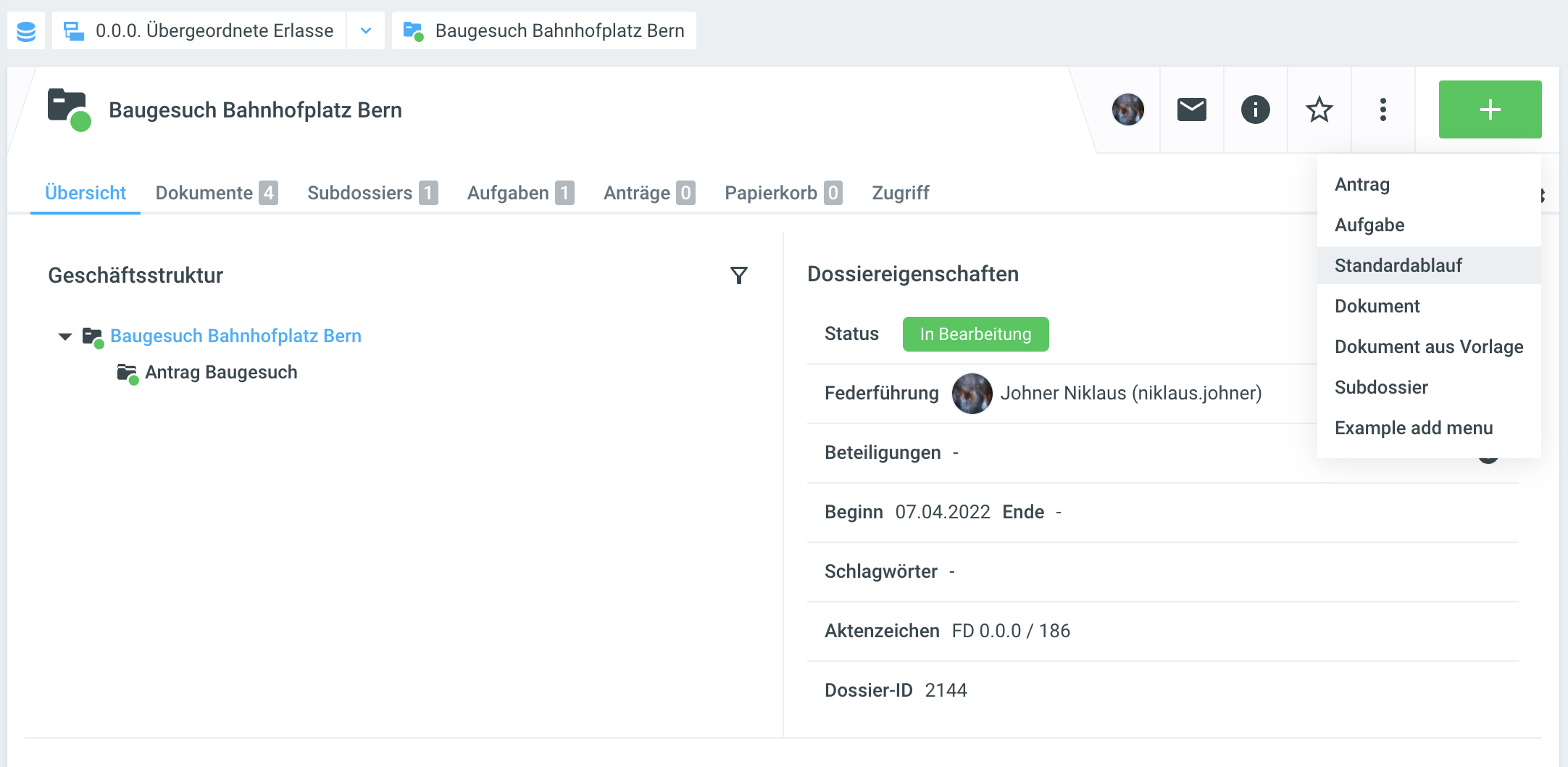The image size is (1568, 767).
Task: Click Johner Niklaus Federführung avatar
Action: [x=972, y=394]
